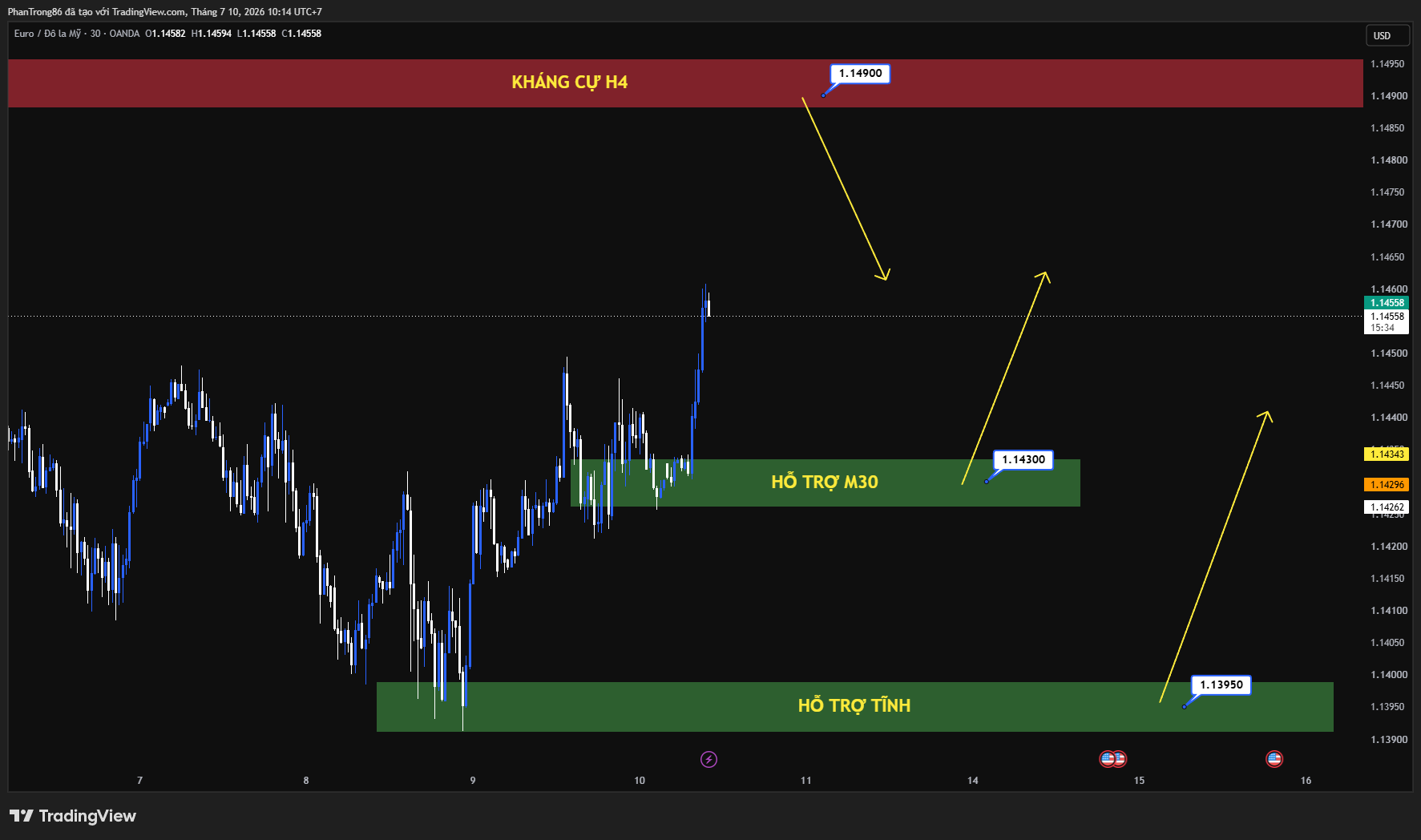Click the 1.13950 price callout label

pos(1221,685)
